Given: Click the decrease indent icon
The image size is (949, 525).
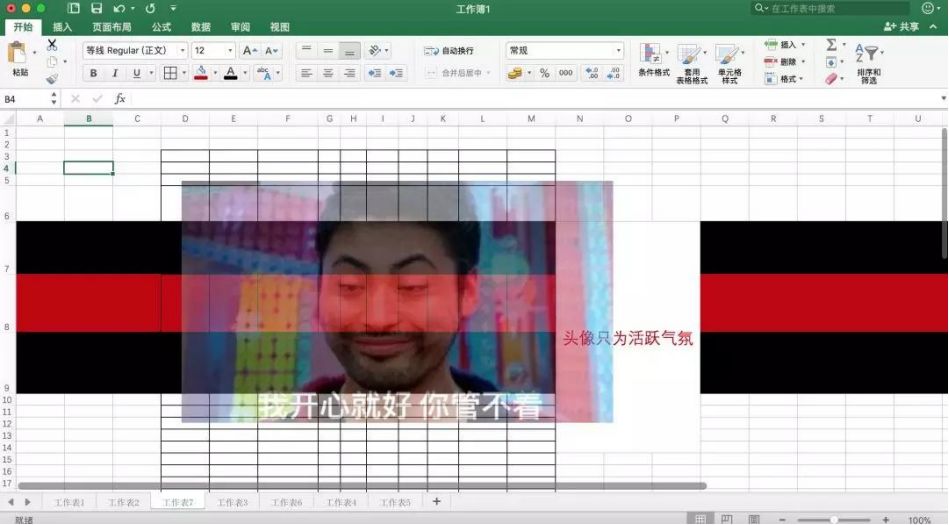Looking at the screenshot, I should coord(375,73).
